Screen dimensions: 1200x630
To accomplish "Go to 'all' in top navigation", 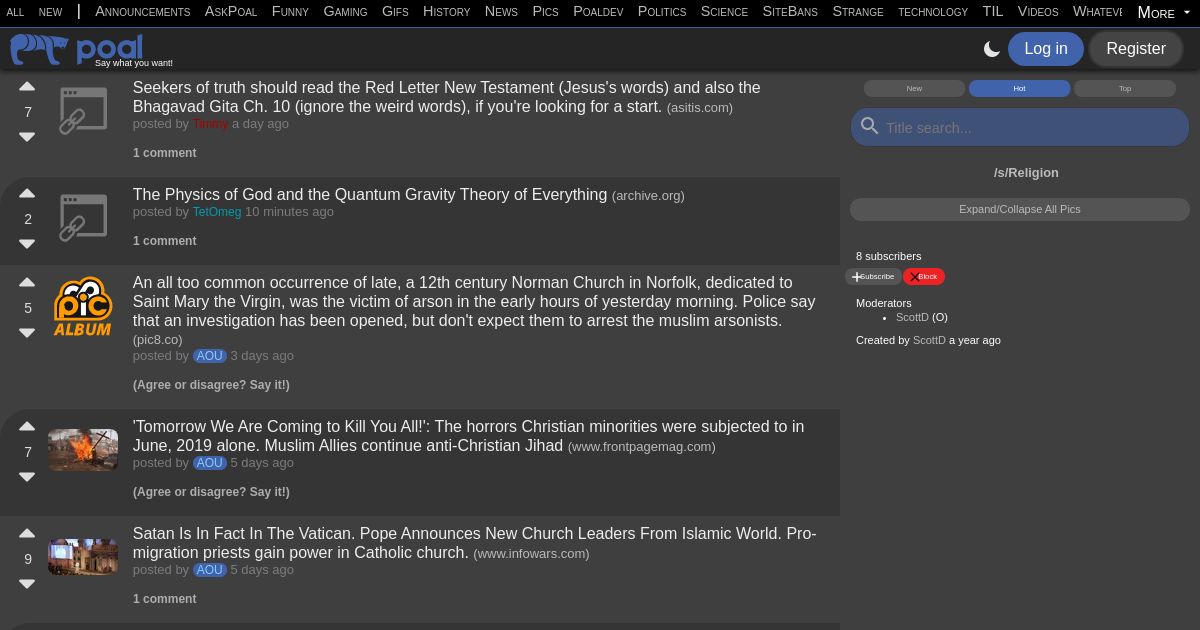I will [x=15, y=12].
